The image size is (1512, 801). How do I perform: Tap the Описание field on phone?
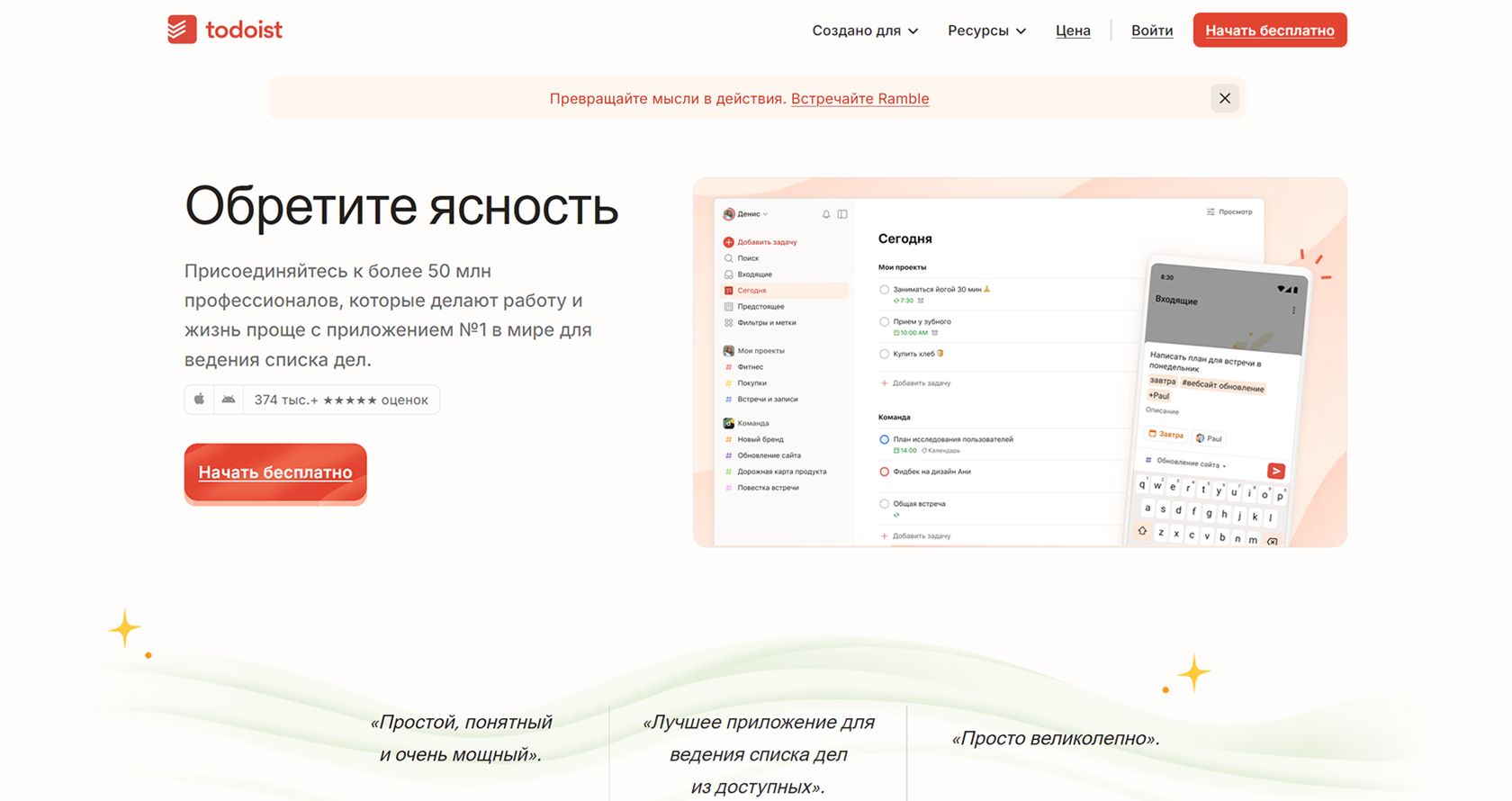[x=1162, y=410]
